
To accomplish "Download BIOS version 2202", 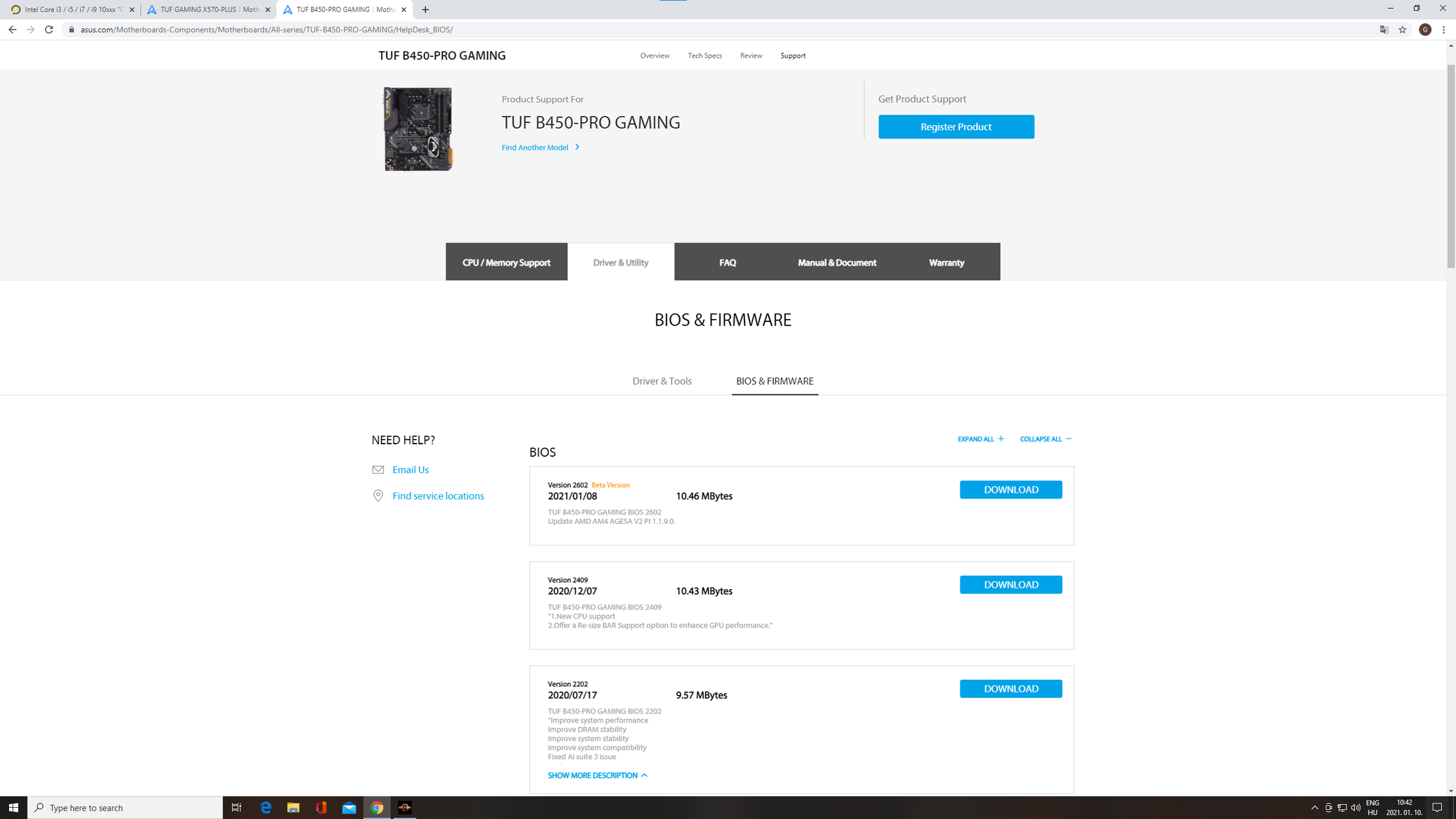I will [1011, 689].
